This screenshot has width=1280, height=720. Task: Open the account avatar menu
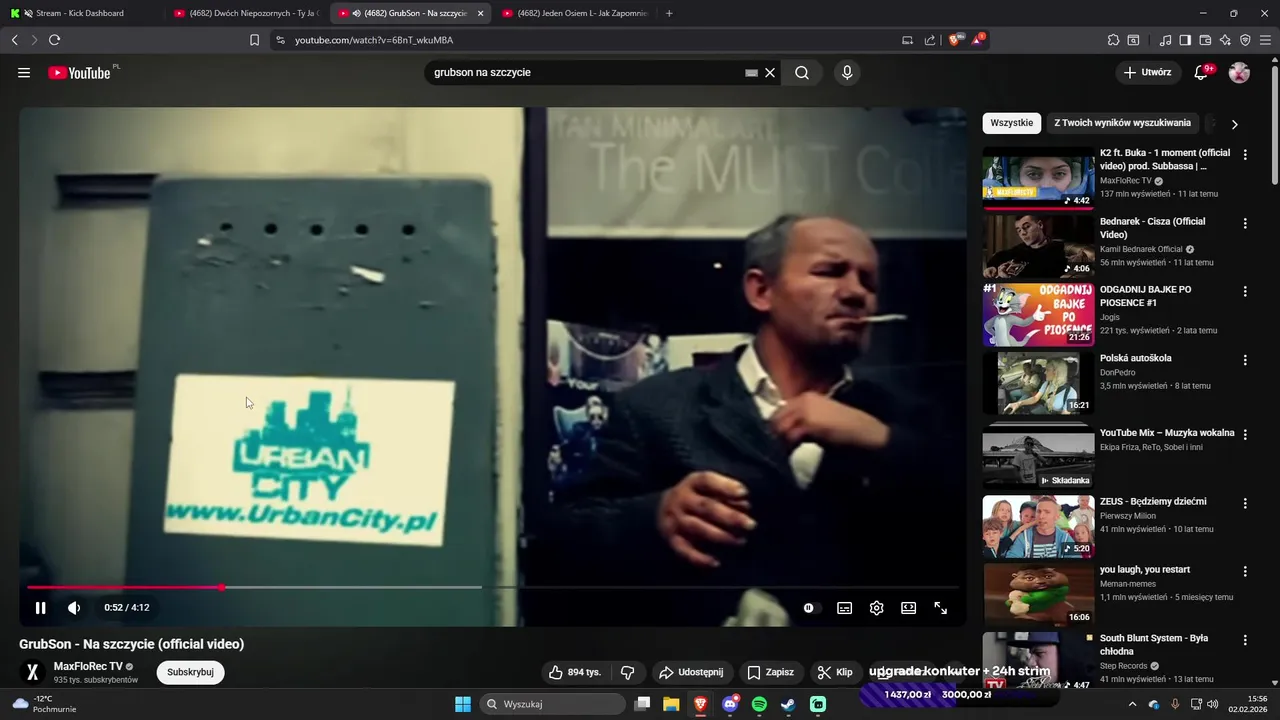(x=1239, y=73)
